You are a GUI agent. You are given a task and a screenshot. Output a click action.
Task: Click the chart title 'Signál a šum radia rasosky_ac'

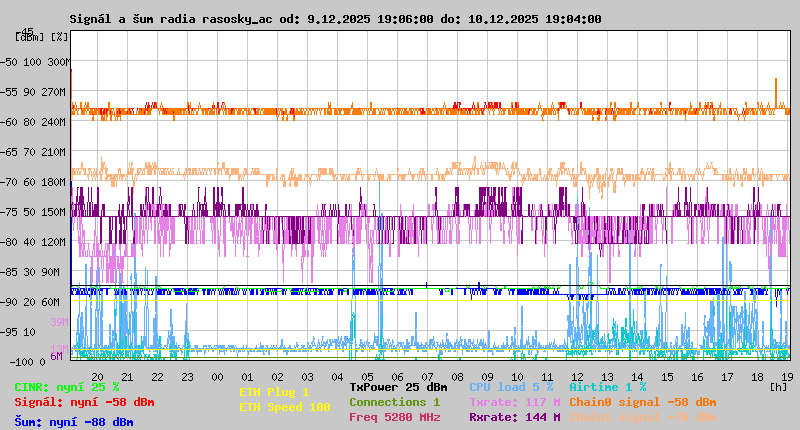coord(171,19)
